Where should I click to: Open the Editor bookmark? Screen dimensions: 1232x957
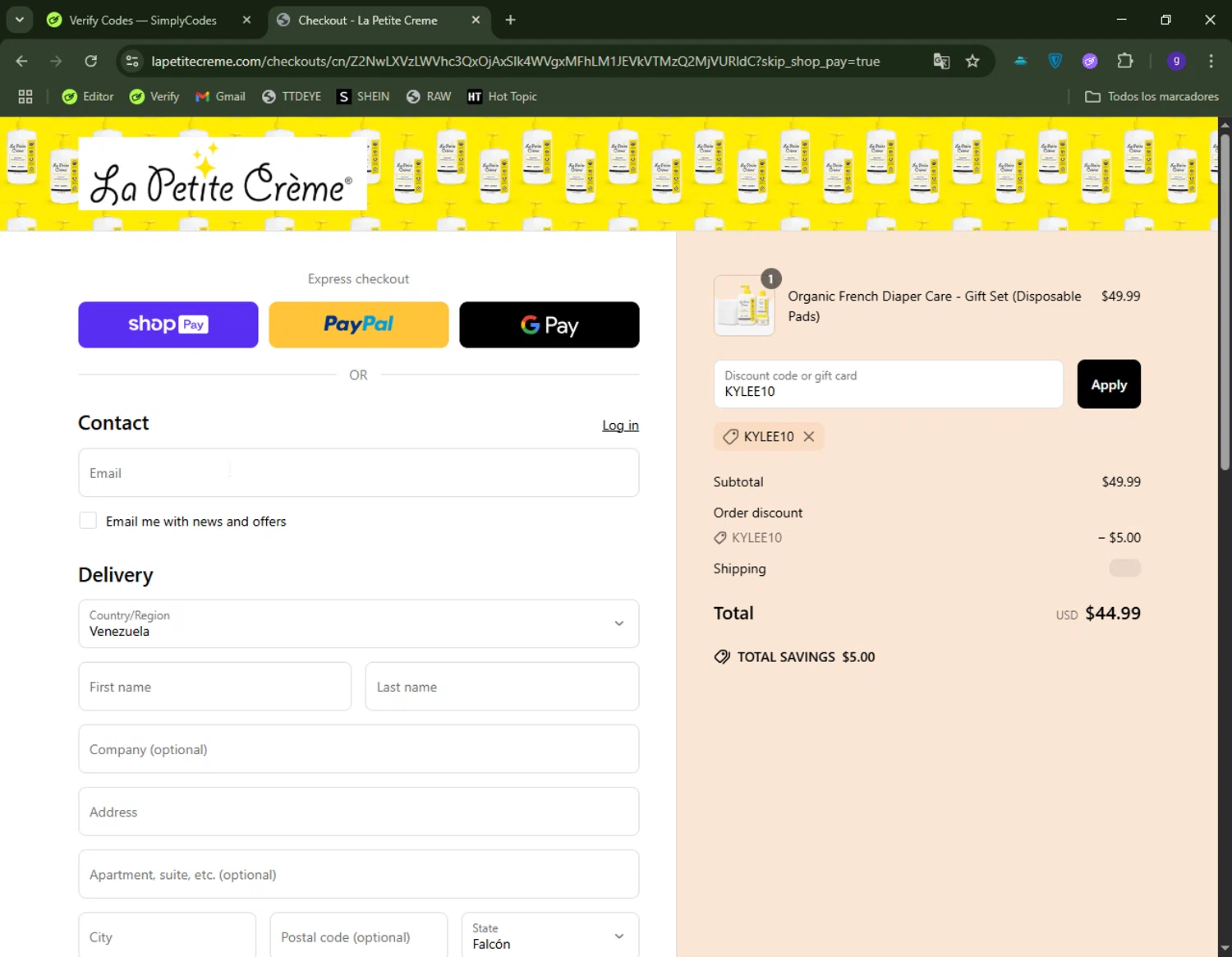88,97
